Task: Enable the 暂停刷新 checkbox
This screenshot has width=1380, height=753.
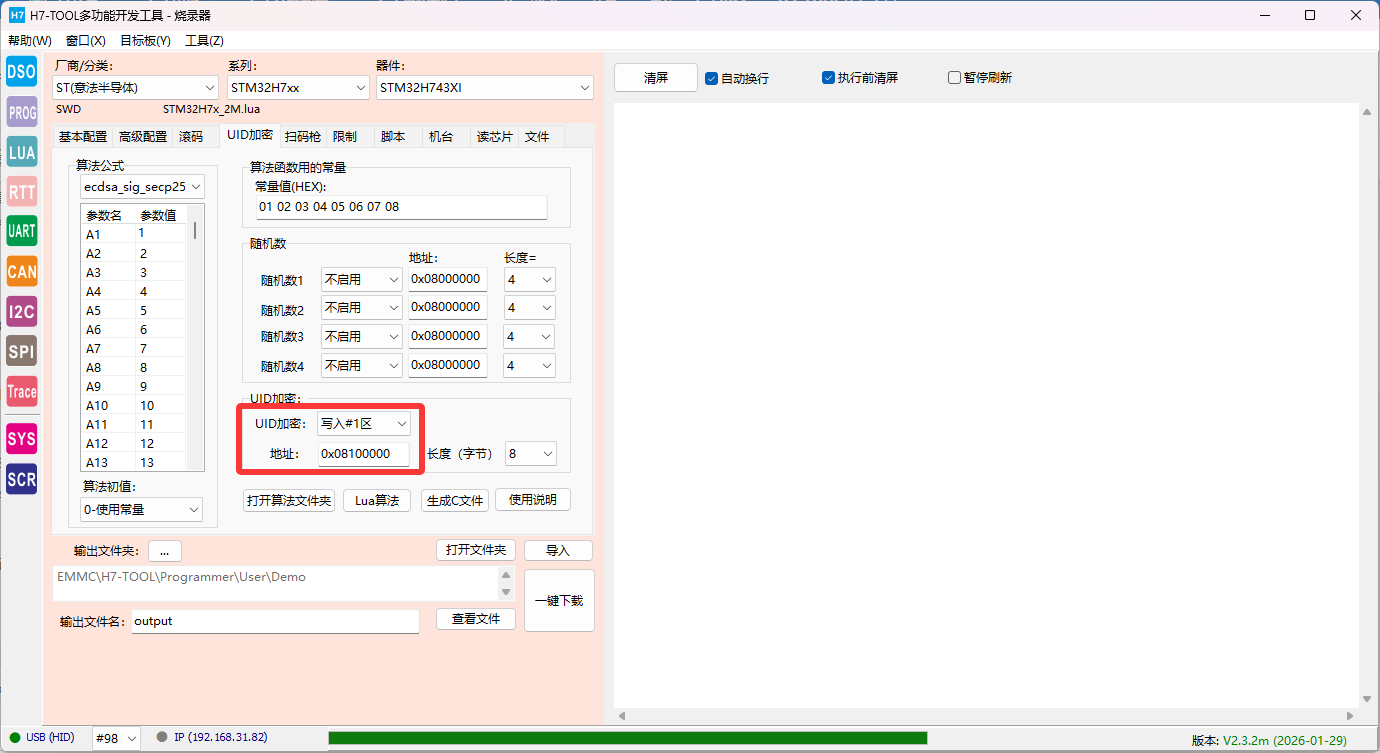Action: pos(954,78)
